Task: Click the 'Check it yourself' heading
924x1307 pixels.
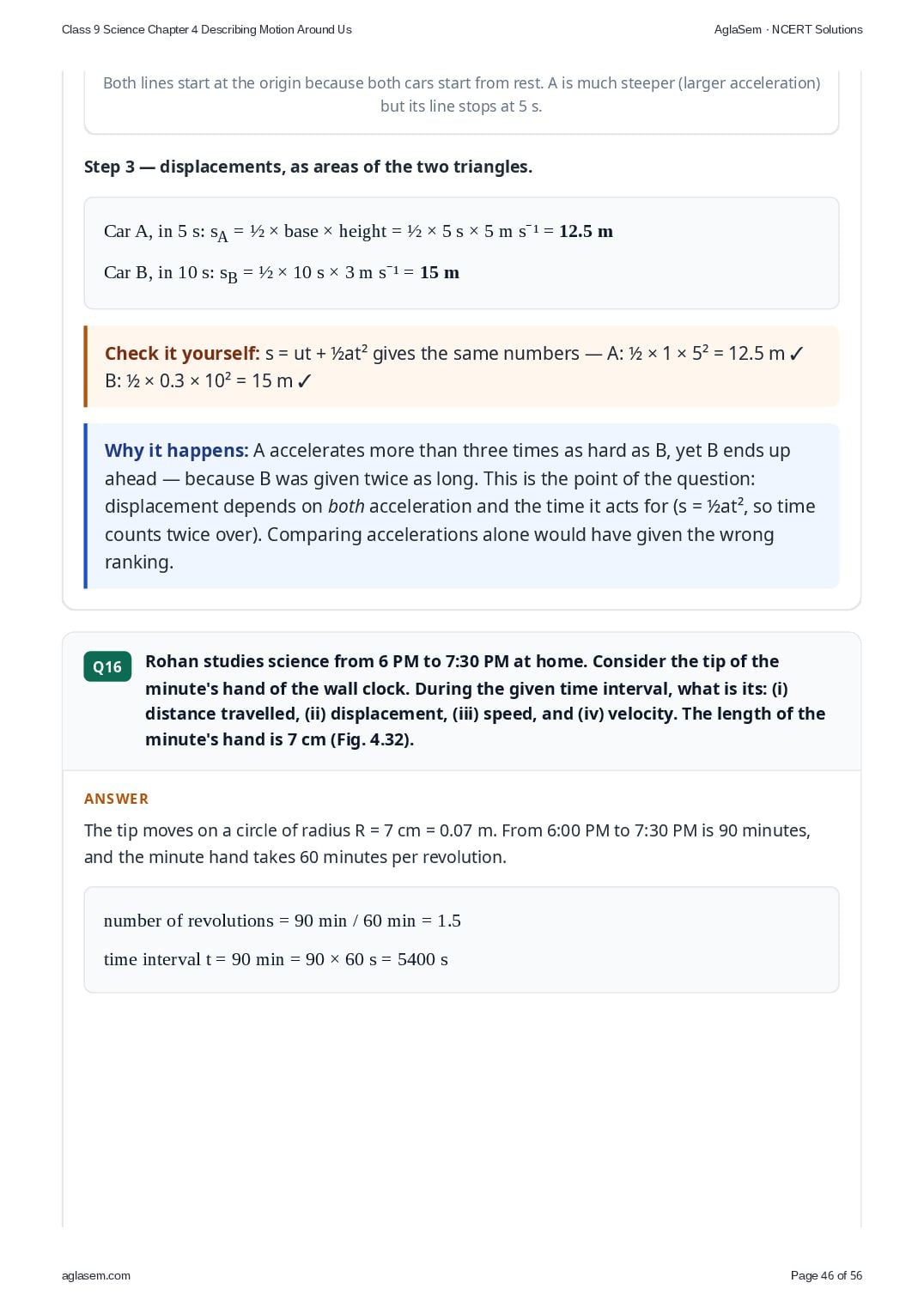Action: [x=182, y=353]
